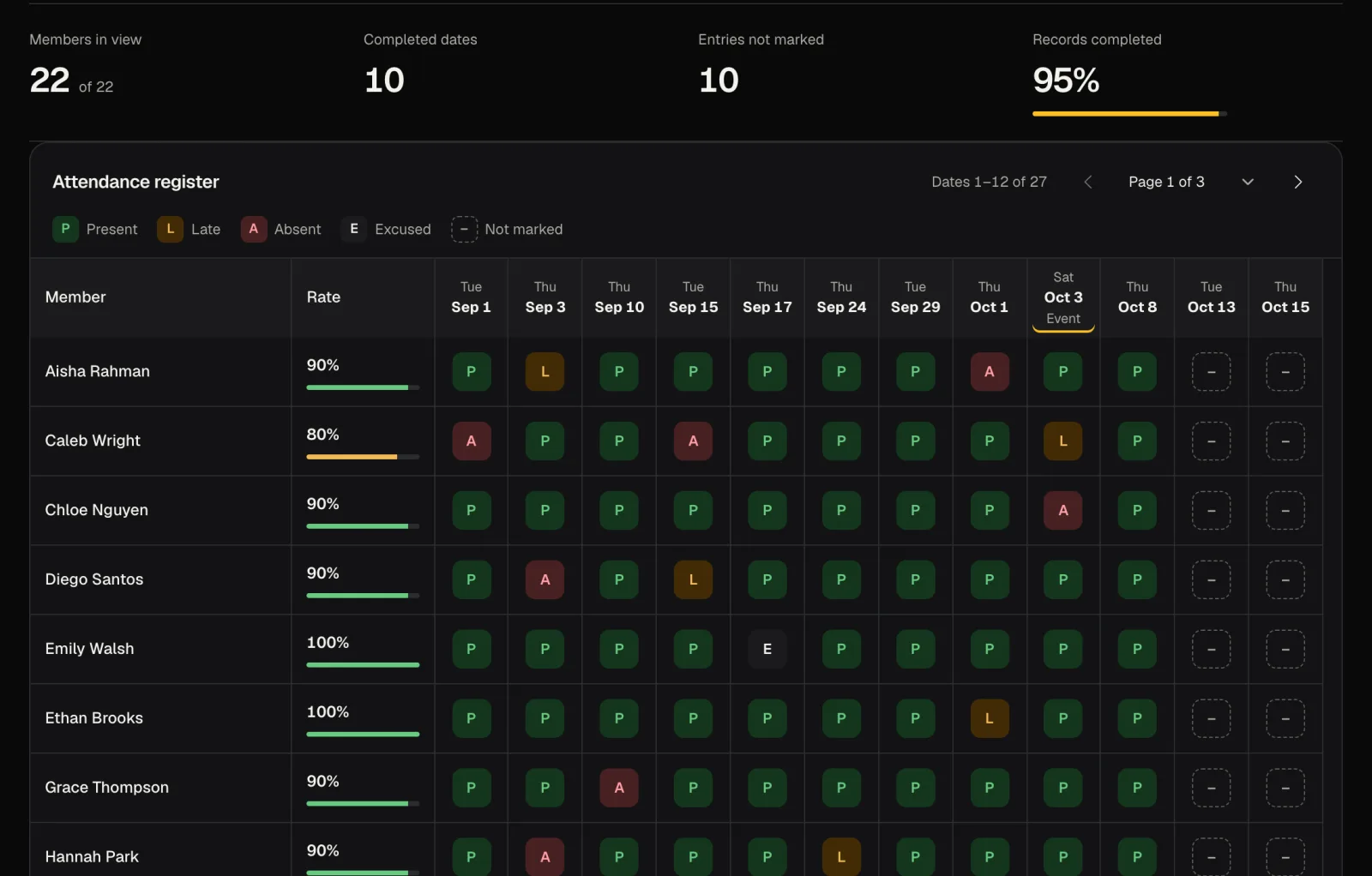Open the Page 1 of 3 dropdown
This screenshot has height=876, width=1372.
[x=1191, y=182]
